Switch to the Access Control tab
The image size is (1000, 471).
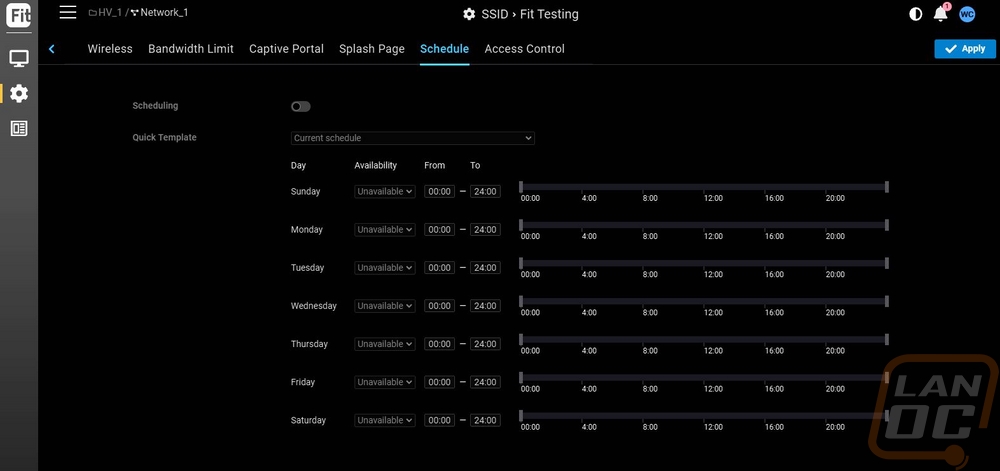(x=524, y=49)
